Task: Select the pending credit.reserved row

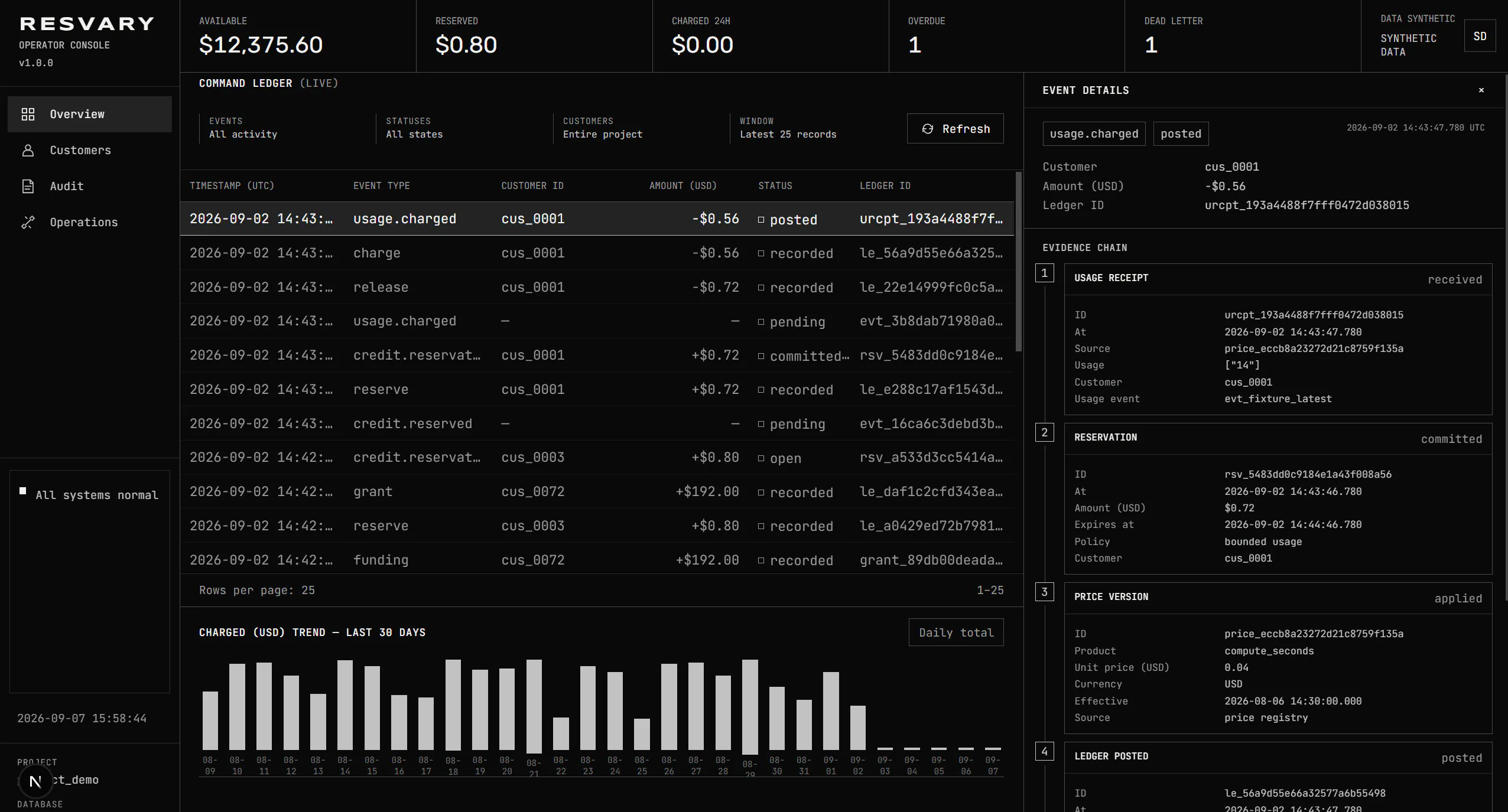Action: pyautogui.click(x=597, y=424)
